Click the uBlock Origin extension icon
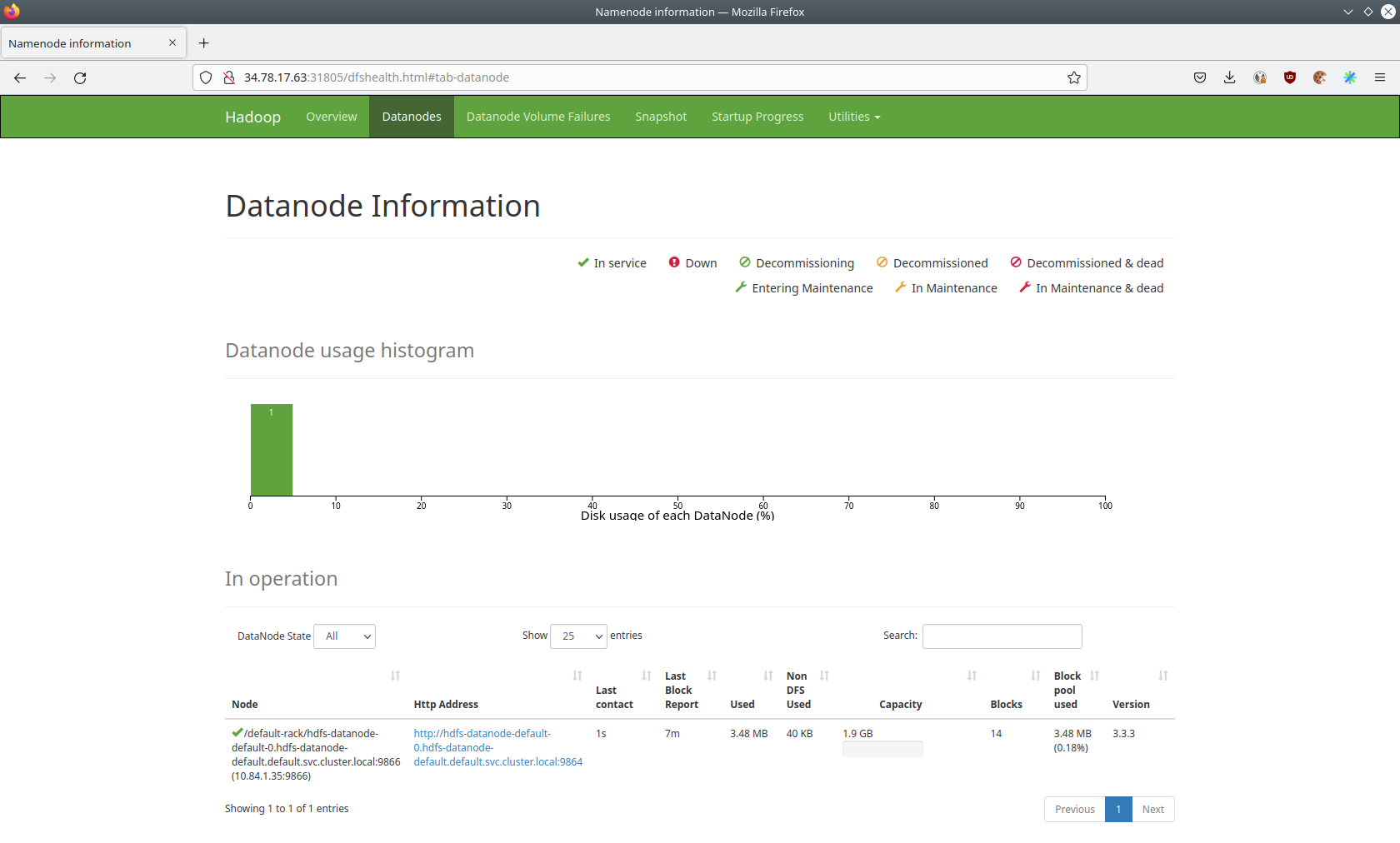 1289,77
